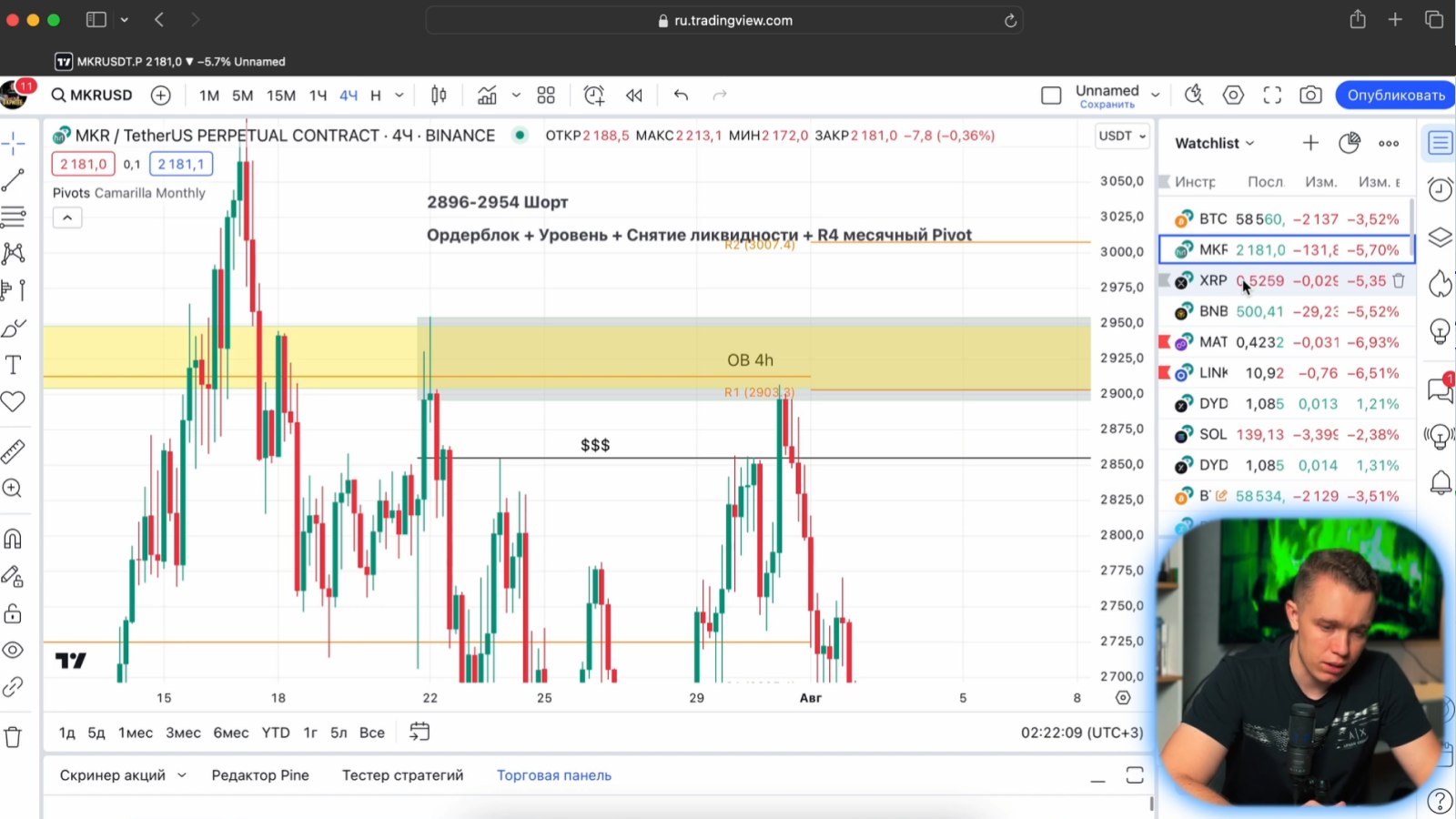Expand the timeframe list chevron after Н
The width and height of the screenshot is (1456, 819).
(399, 96)
